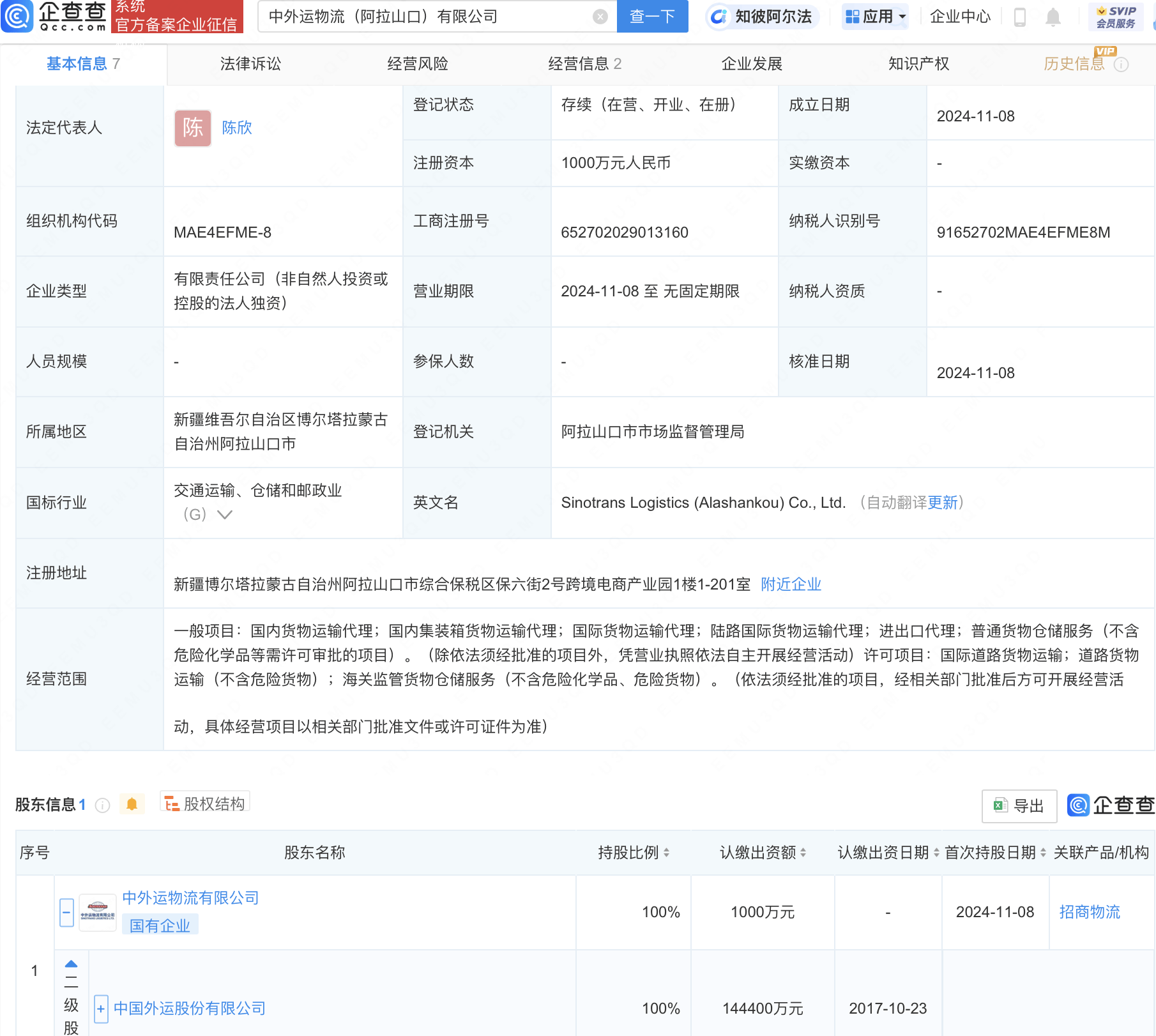Collapse the 二级股东 section arrow

72,964
